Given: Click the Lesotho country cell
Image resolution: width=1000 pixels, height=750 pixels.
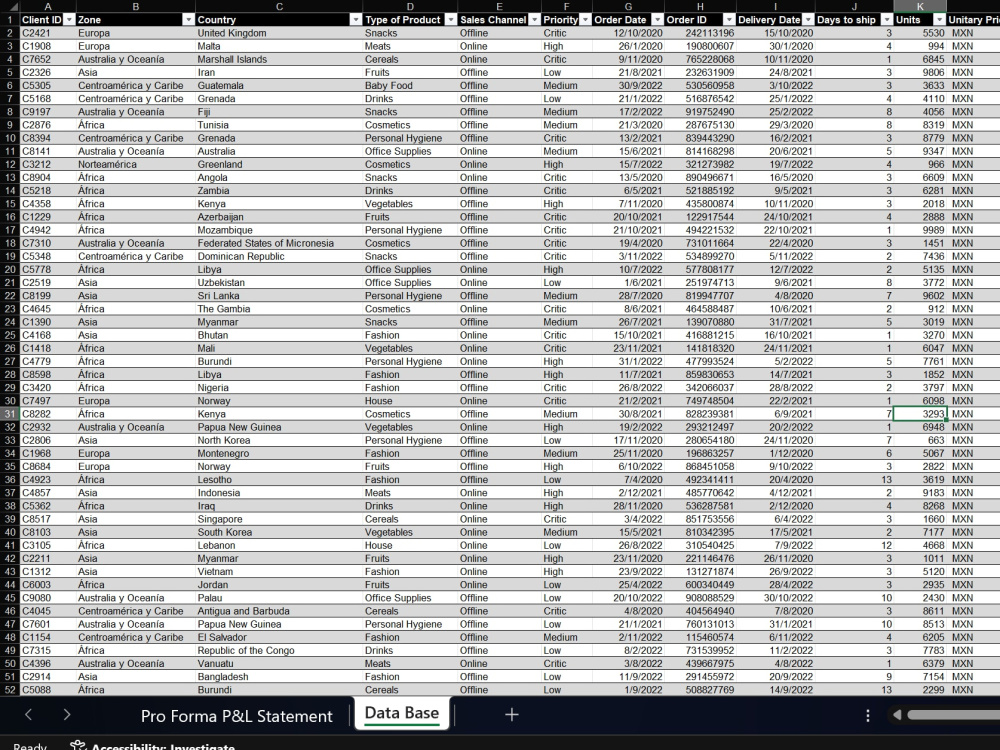Looking at the screenshot, I should tap(279, 480).
